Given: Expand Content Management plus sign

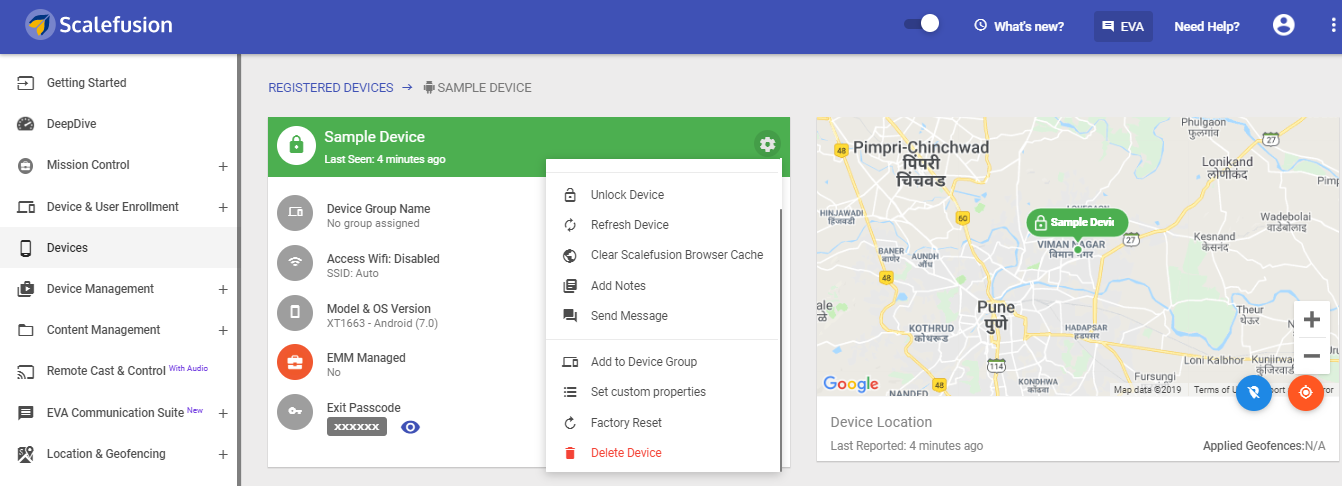Looking at the screenshot, I should [x=223, y=330].
